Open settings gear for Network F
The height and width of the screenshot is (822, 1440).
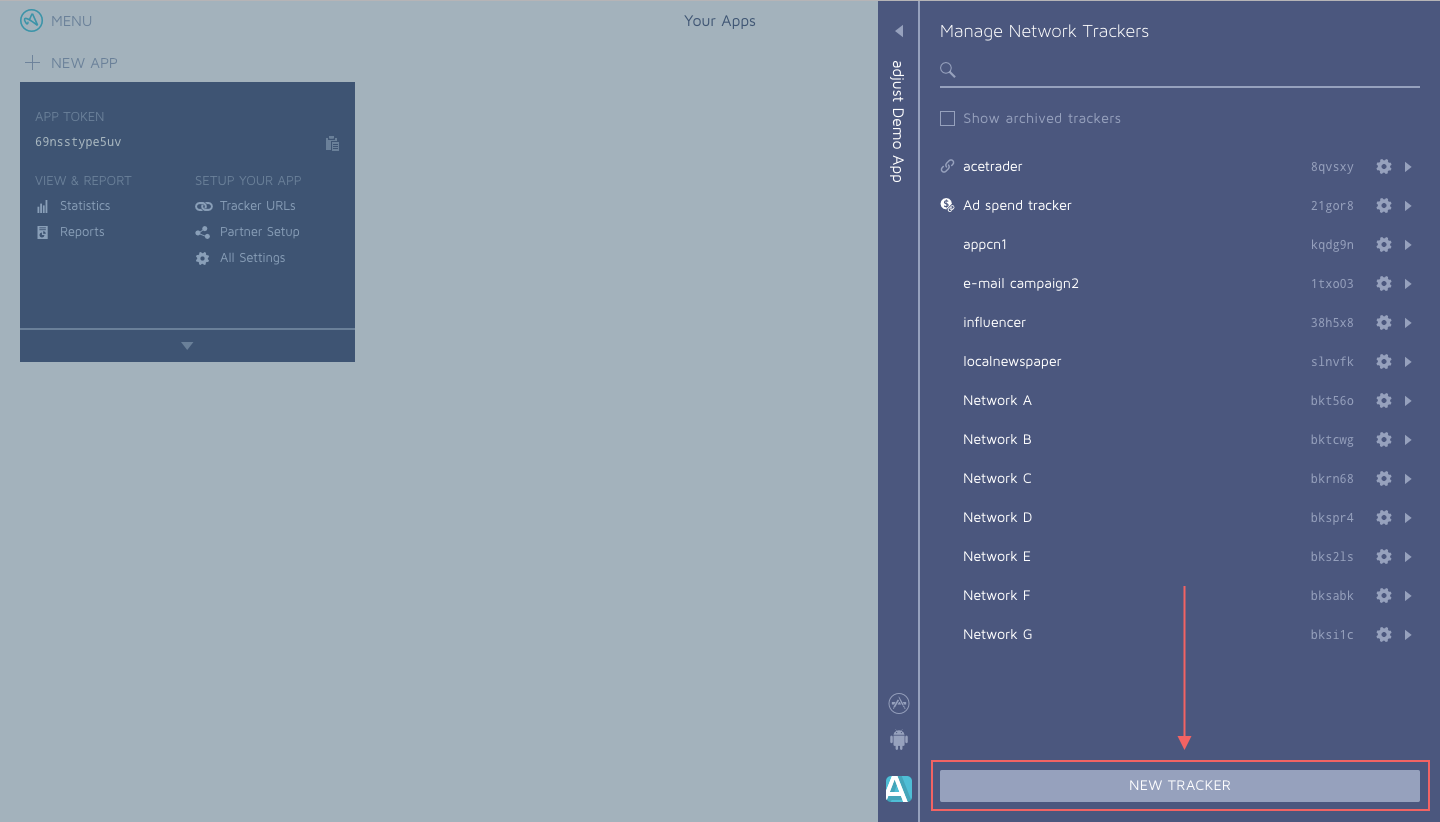tap(1384, 596)
